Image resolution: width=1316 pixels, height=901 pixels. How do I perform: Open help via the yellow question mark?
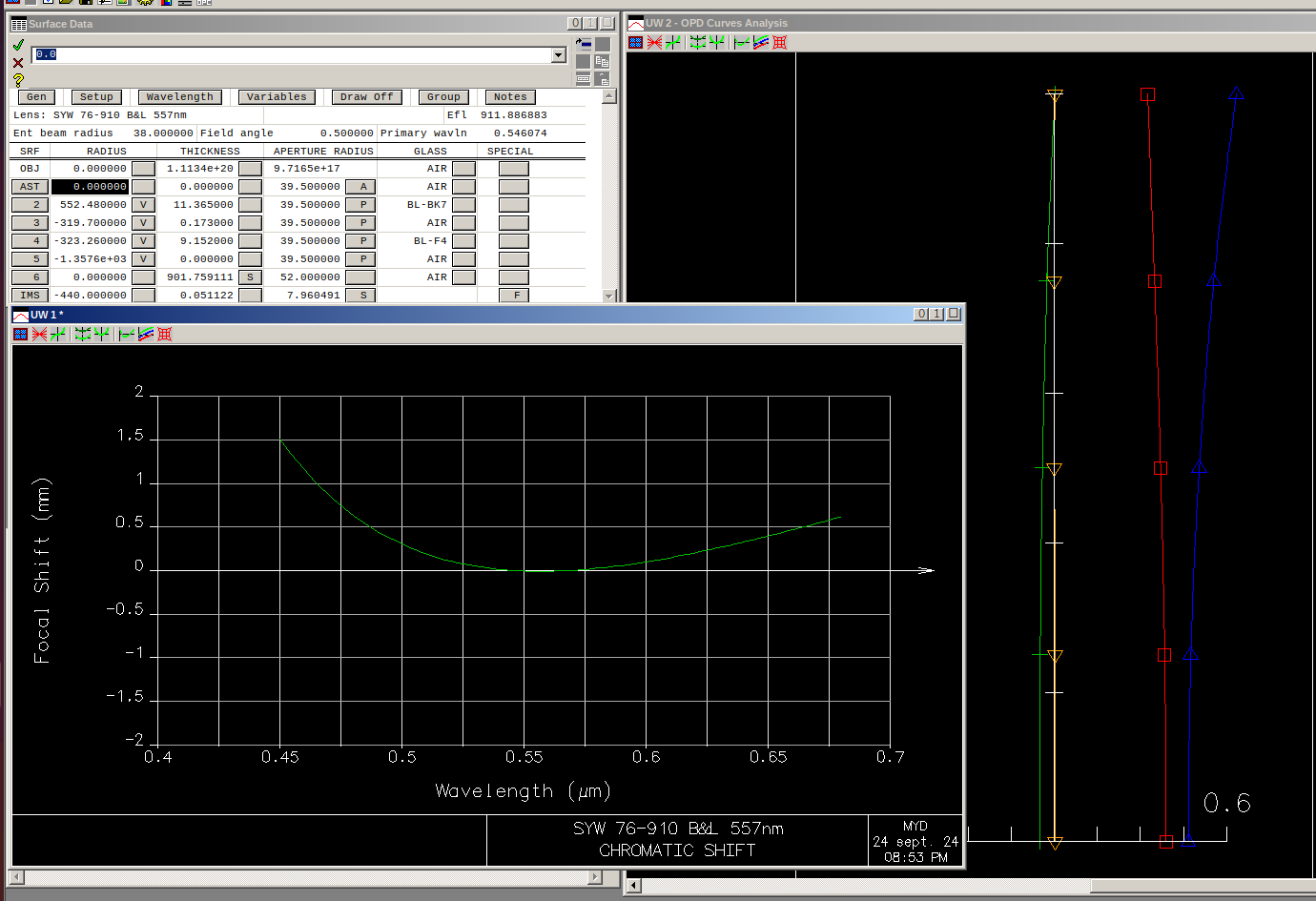18,80
